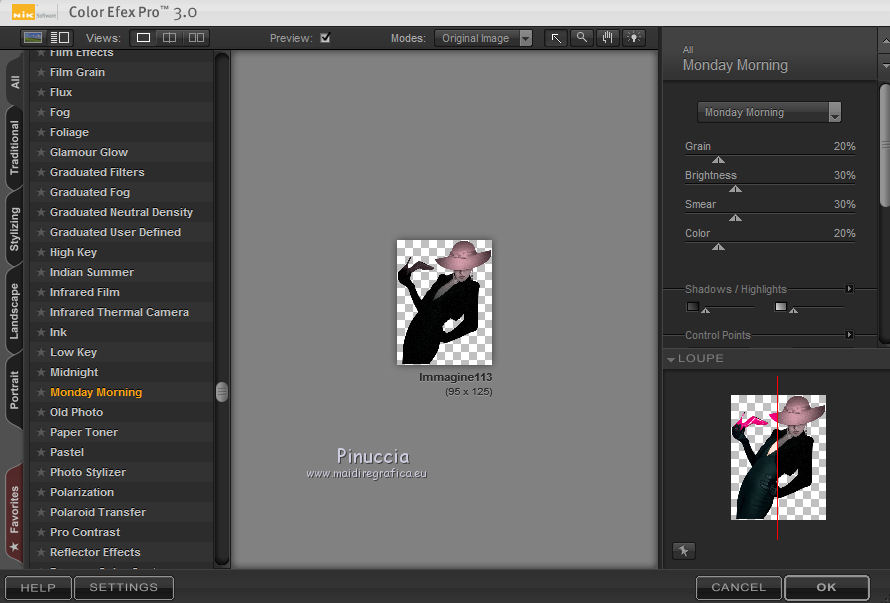Expand the Shadows / Highlights section

[x=850, y=289]
